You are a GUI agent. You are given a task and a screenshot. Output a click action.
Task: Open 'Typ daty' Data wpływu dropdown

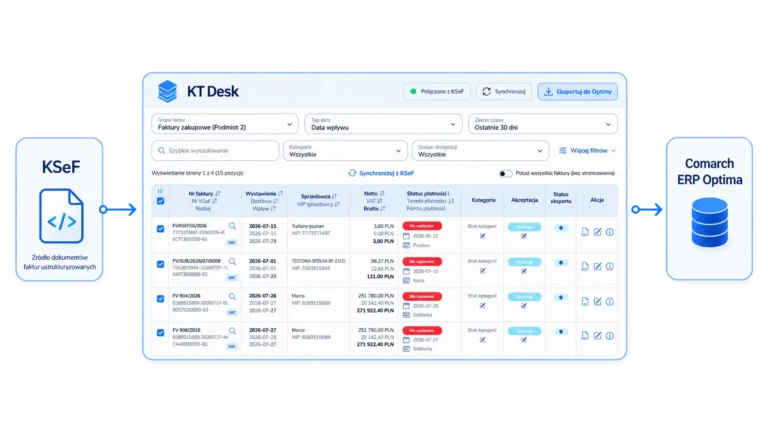(383, 124)
